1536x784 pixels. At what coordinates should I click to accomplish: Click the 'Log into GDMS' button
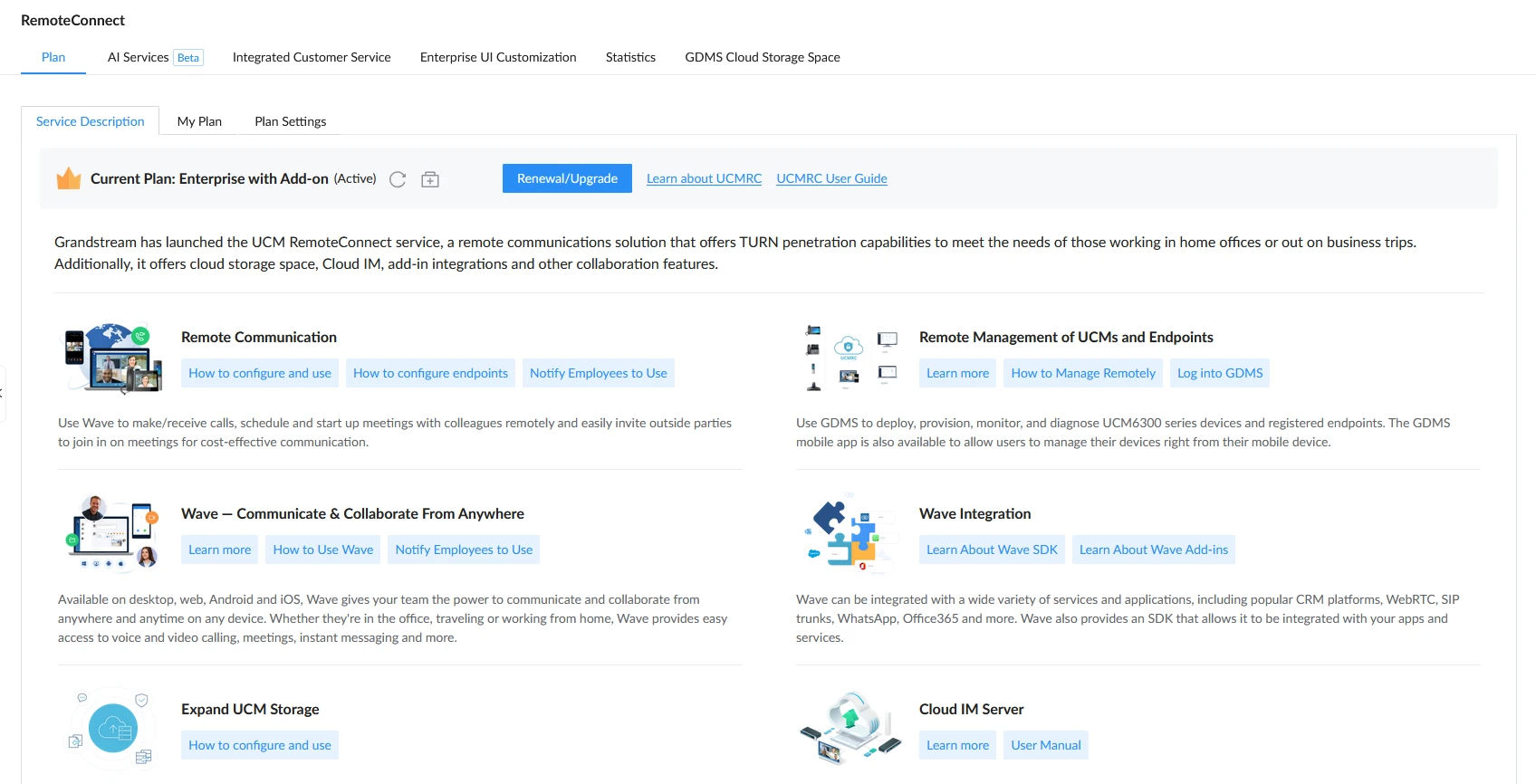pyautogui.click(x=1220, y=373)
